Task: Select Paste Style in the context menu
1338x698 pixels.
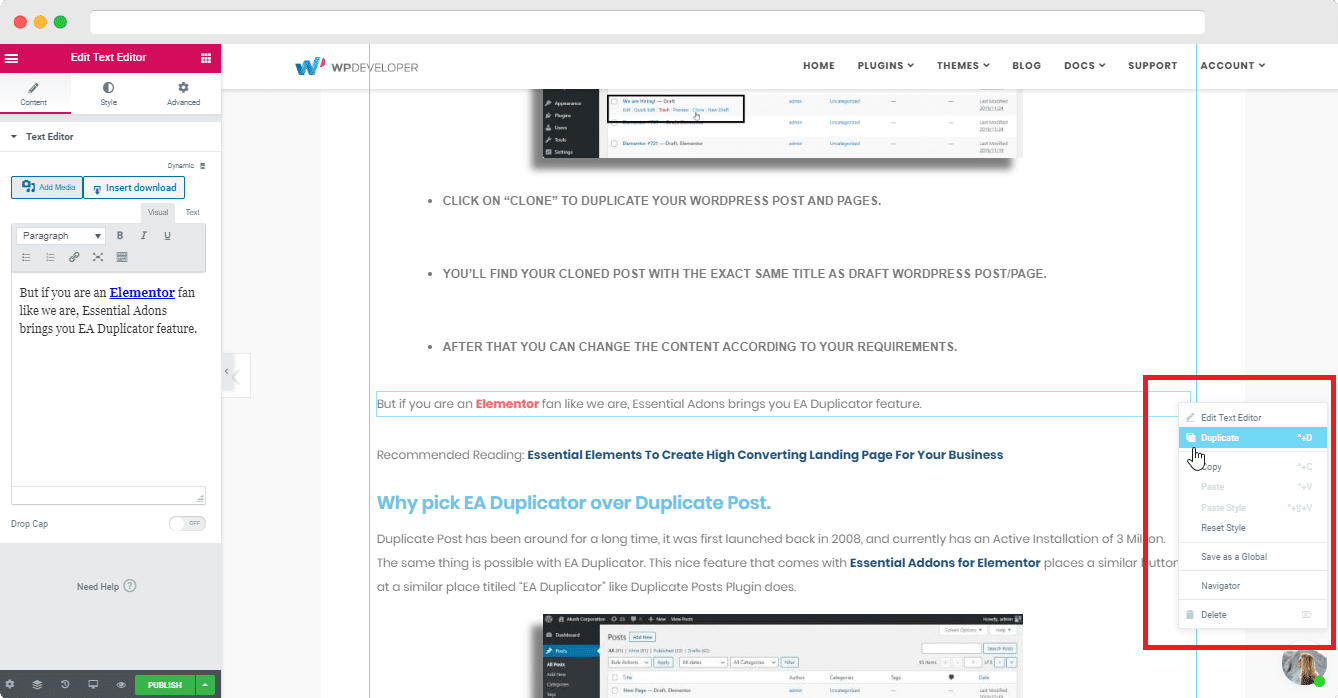Action: (1253, 508)
